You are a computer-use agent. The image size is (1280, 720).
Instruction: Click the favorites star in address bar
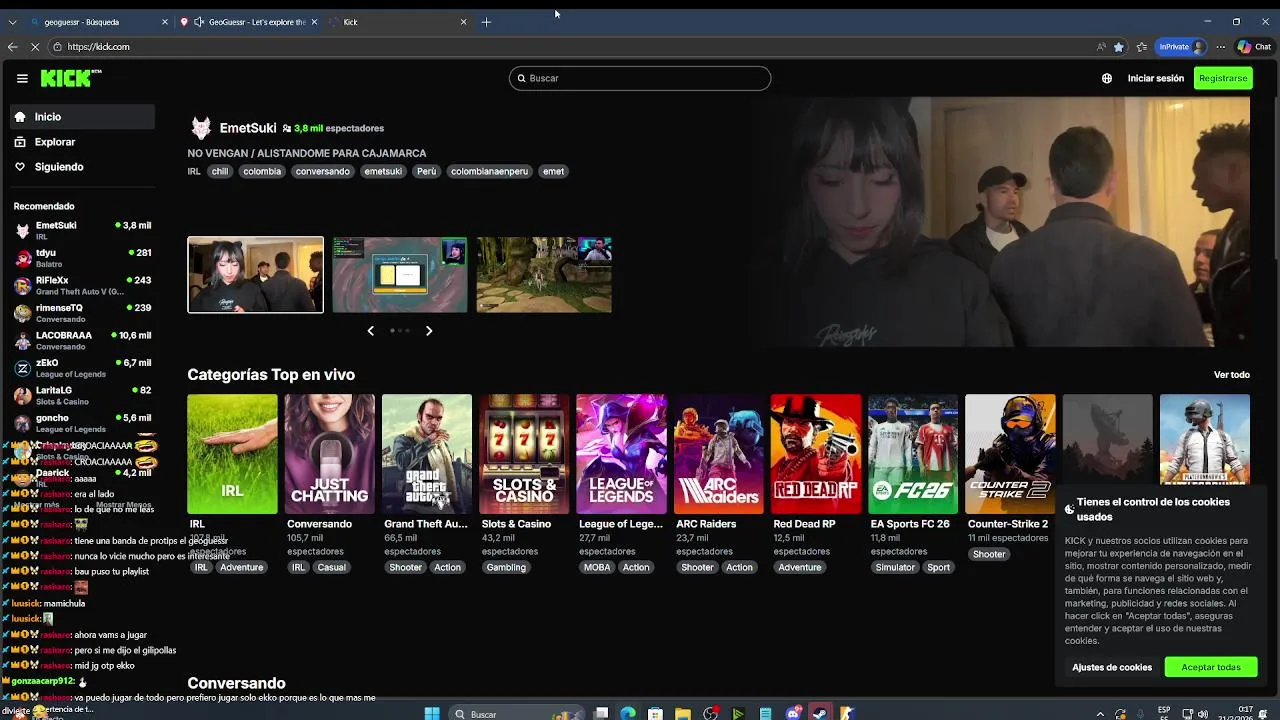(1119, 47)
